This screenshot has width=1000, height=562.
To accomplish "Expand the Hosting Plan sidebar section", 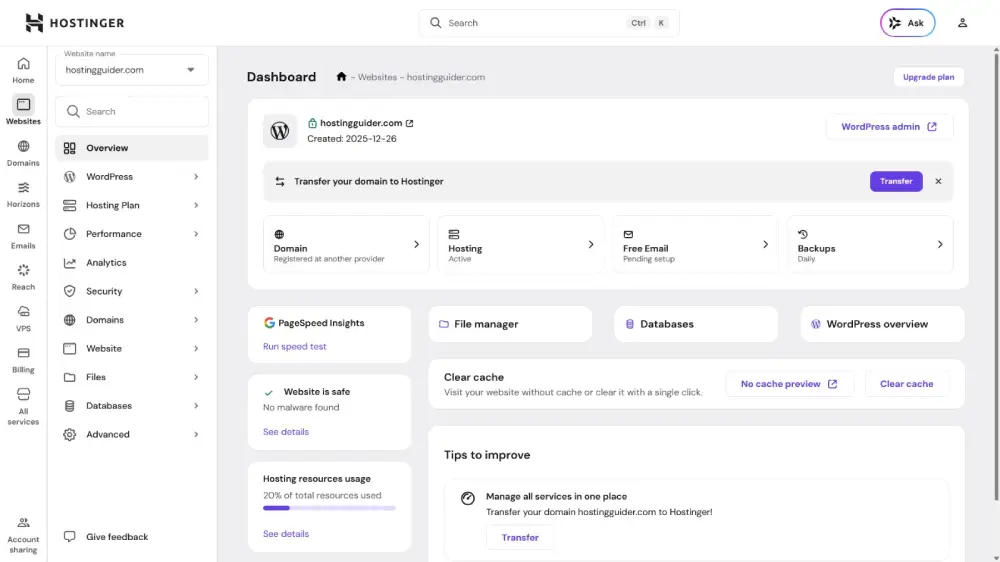I will pos(131,205).
